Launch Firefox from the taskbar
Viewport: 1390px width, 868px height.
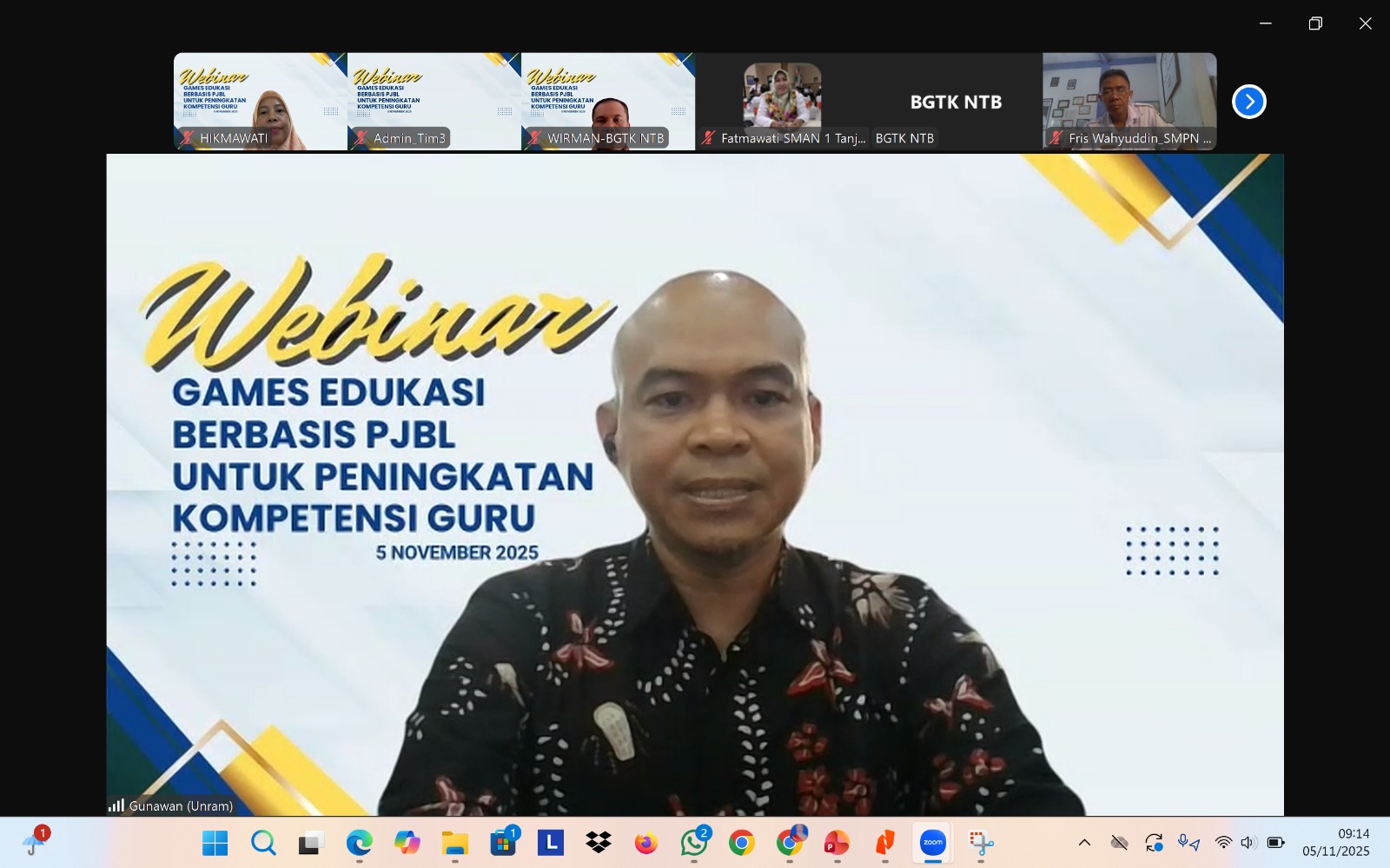(x=645, y=843)
